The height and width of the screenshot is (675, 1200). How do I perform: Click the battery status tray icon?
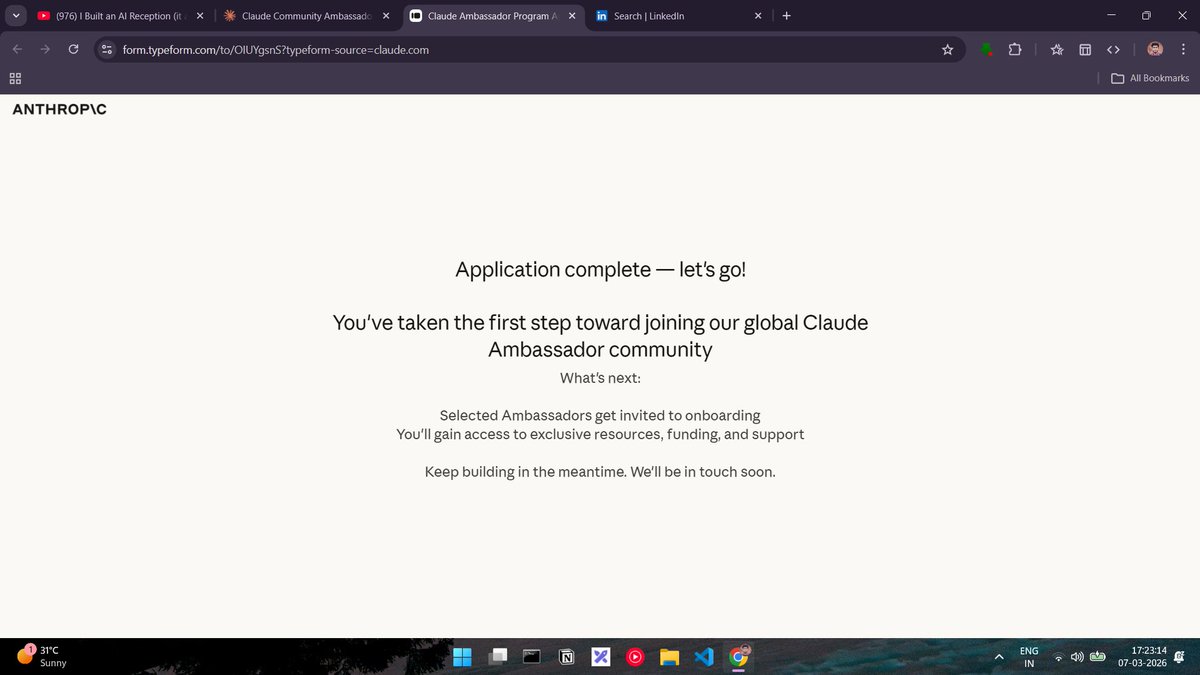(1097, 657)
